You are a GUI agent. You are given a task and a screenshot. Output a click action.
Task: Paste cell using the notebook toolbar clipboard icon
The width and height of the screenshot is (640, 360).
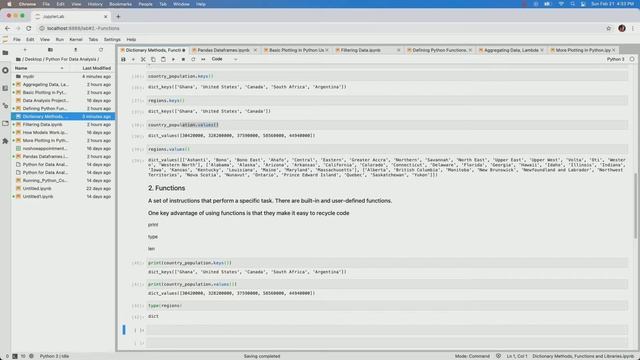point(163,59)
